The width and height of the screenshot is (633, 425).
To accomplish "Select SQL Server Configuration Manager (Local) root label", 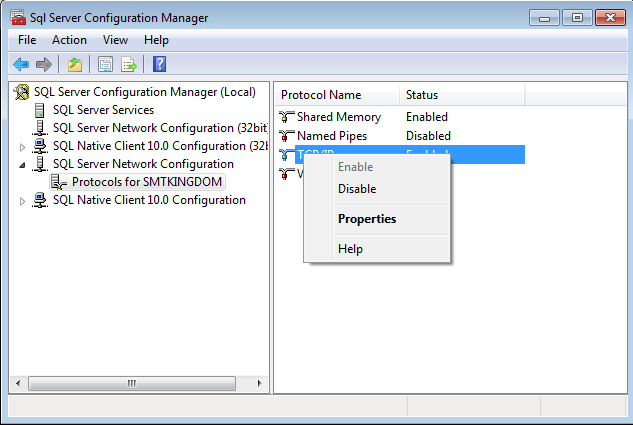I will (x=145, y=92).
